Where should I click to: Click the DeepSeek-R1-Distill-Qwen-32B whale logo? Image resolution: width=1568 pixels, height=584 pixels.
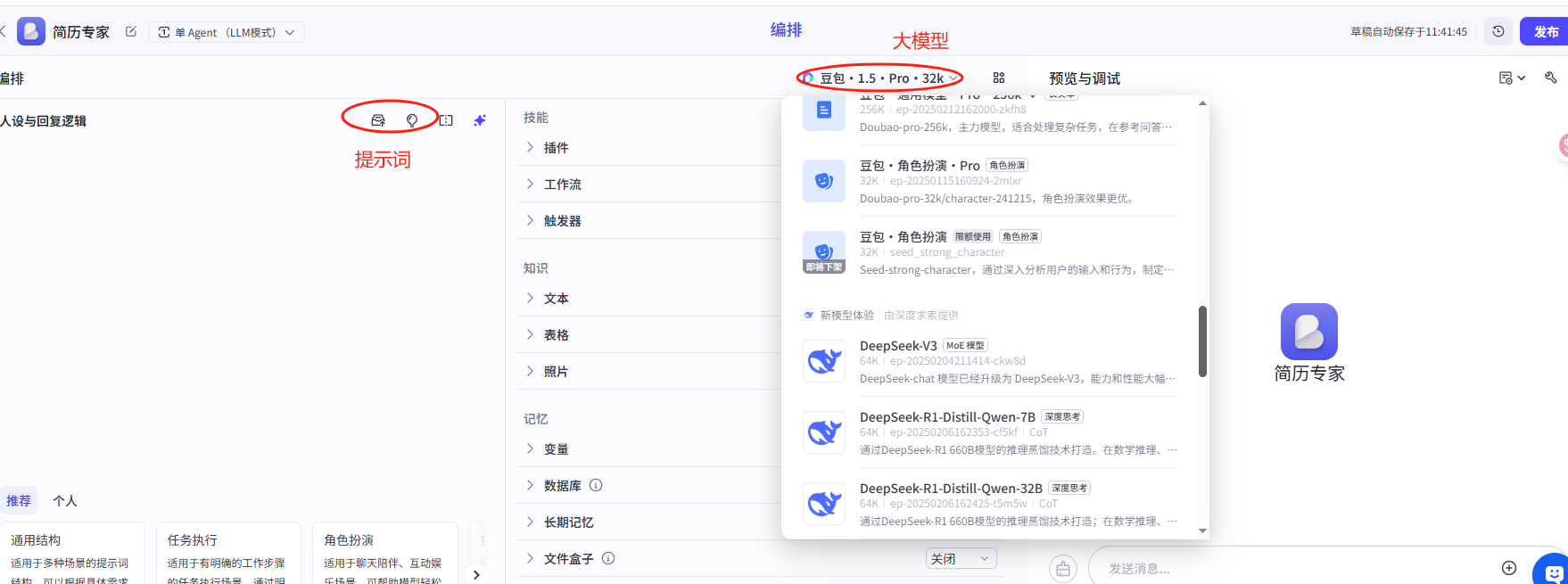coord(824,504)
